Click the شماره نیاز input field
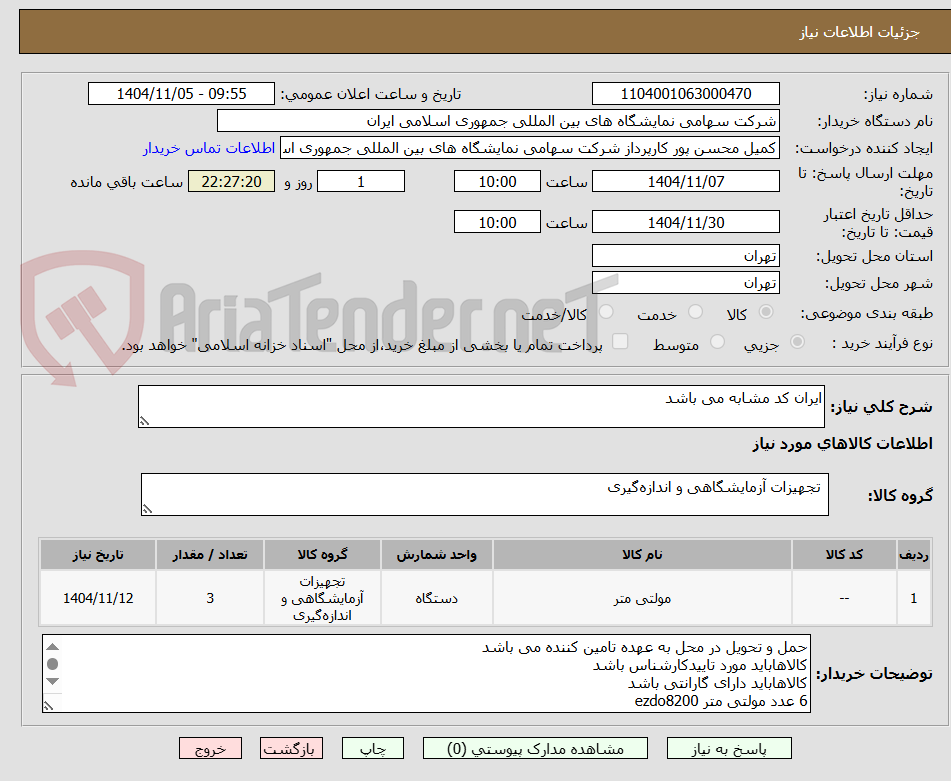Screen dimensions: 951x781 point(686,93)
